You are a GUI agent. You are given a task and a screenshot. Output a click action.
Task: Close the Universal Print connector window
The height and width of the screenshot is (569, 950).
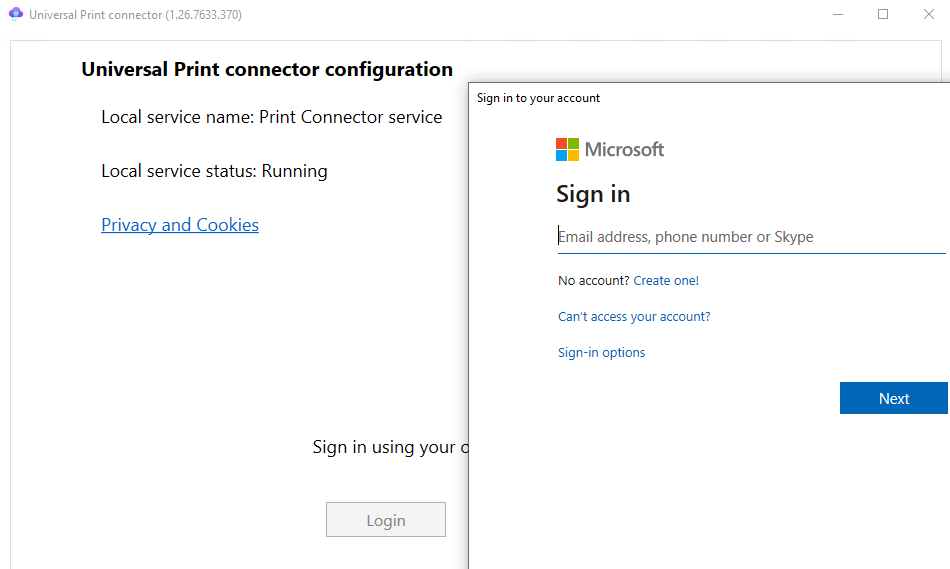point(930,15)
